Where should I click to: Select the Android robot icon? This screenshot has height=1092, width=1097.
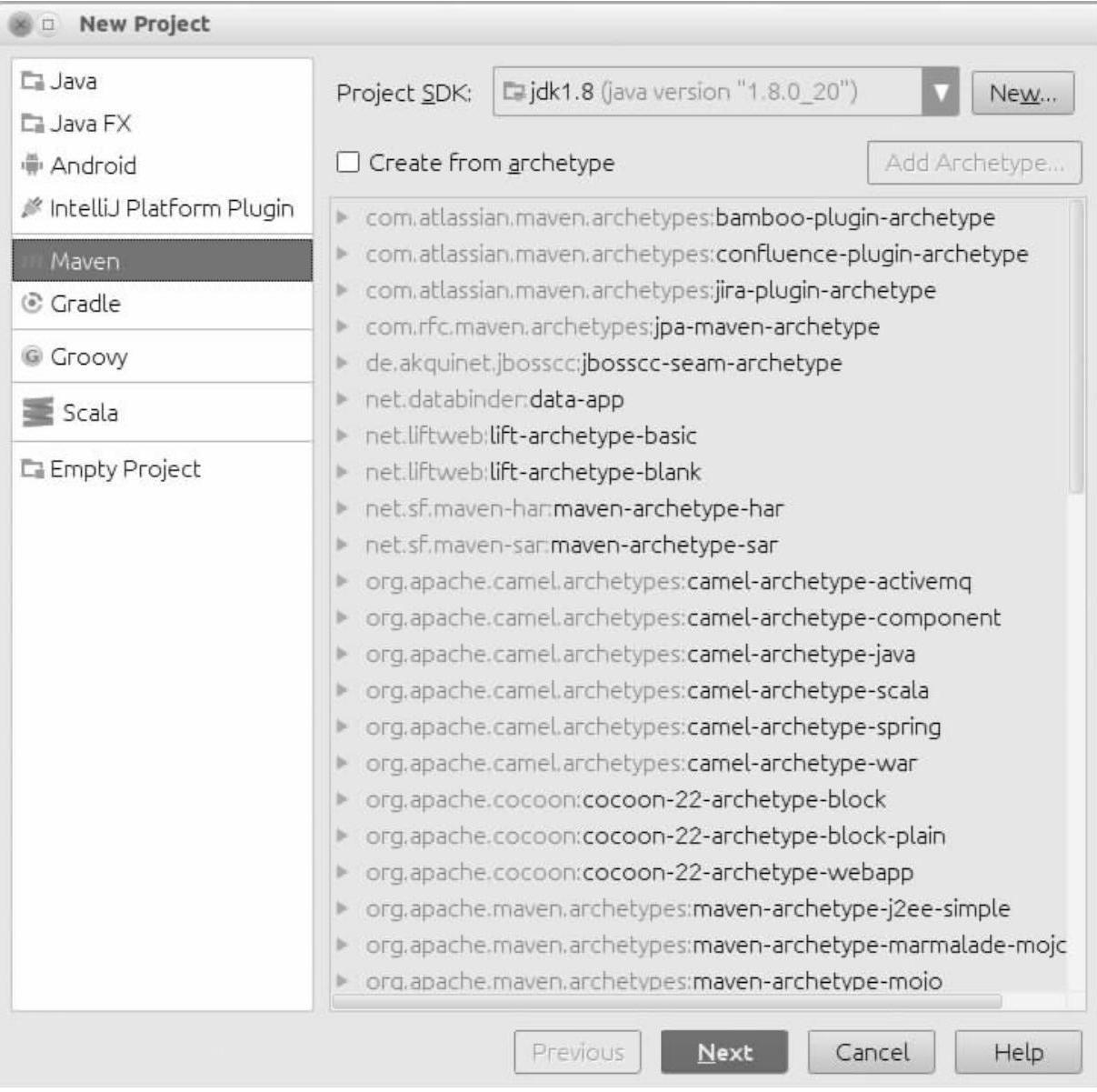33,165
